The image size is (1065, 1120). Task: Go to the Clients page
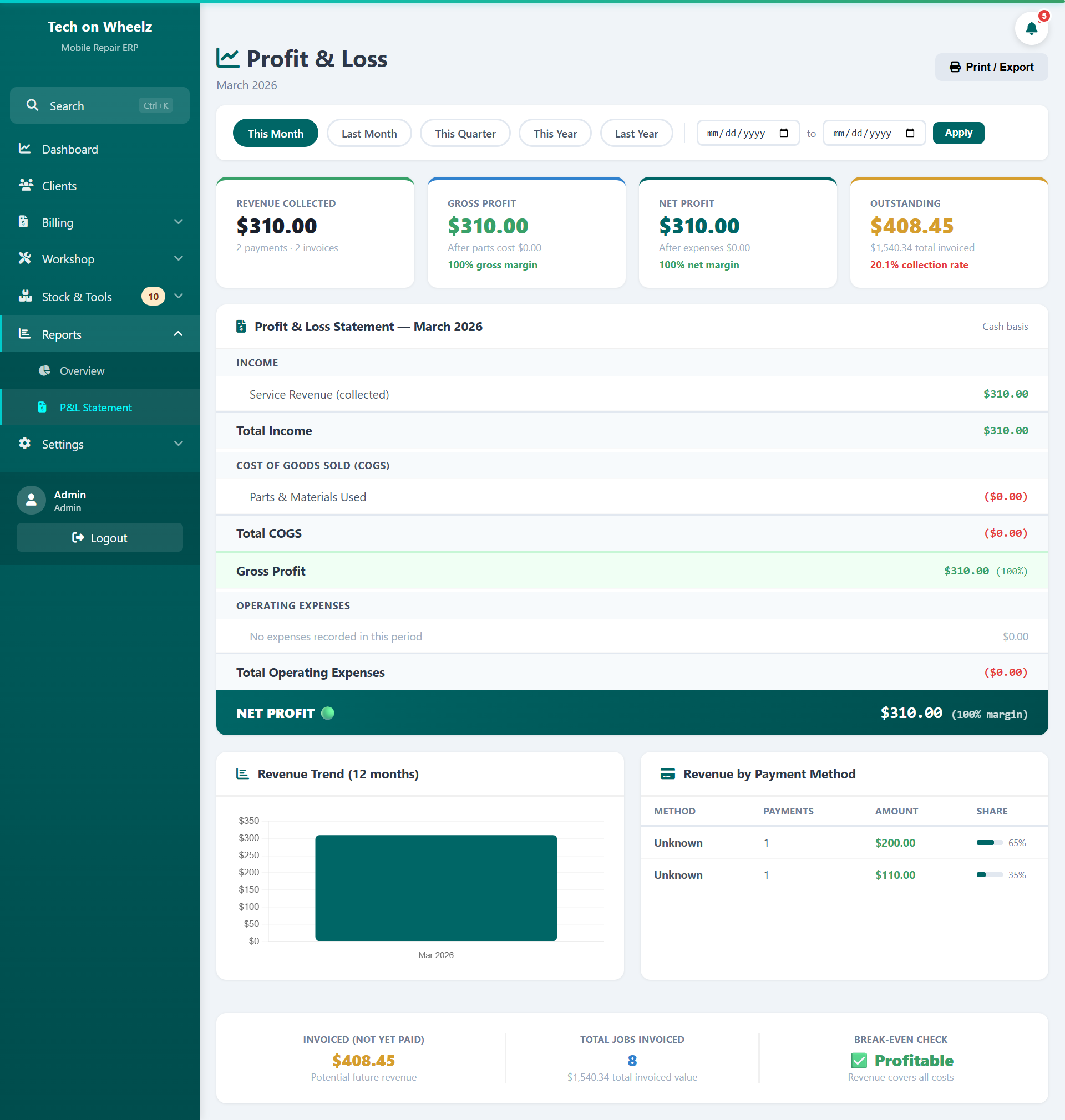click(100, 186)
